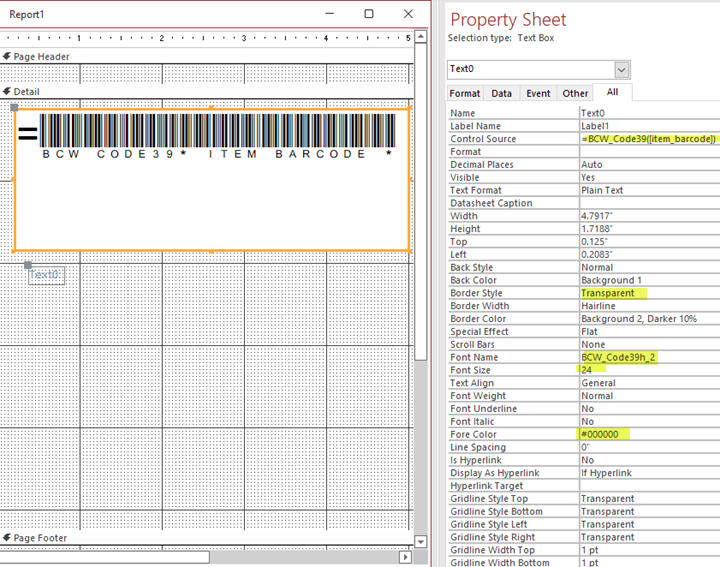Select the barcode text box control
The image size is (720, 567).
pos(212,180)
